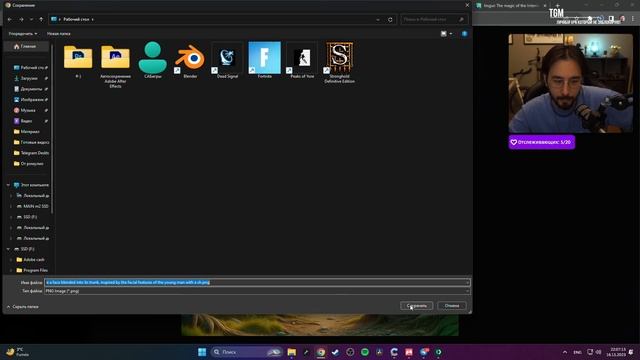Image resolution: width=640 pixels, height=360 pixels.
Task: Show hidden system tray icons
Action: tap(565, 352)
